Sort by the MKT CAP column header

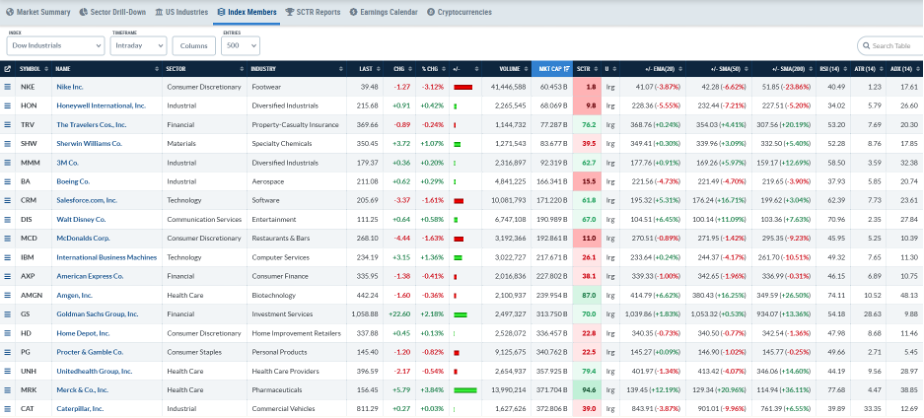[552, 69]
